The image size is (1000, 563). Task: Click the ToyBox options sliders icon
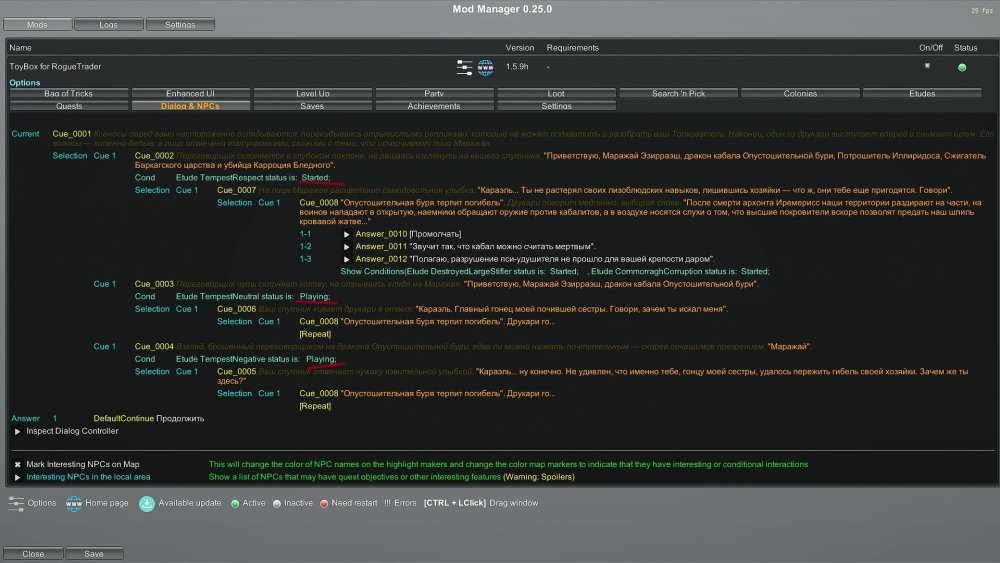coord(464,67)
